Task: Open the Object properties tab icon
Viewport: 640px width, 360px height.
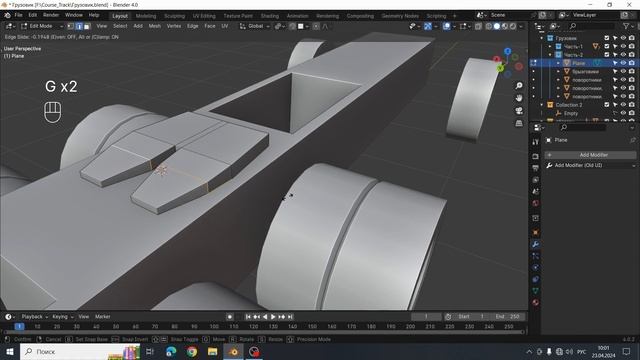Action: tap(536, 232)
